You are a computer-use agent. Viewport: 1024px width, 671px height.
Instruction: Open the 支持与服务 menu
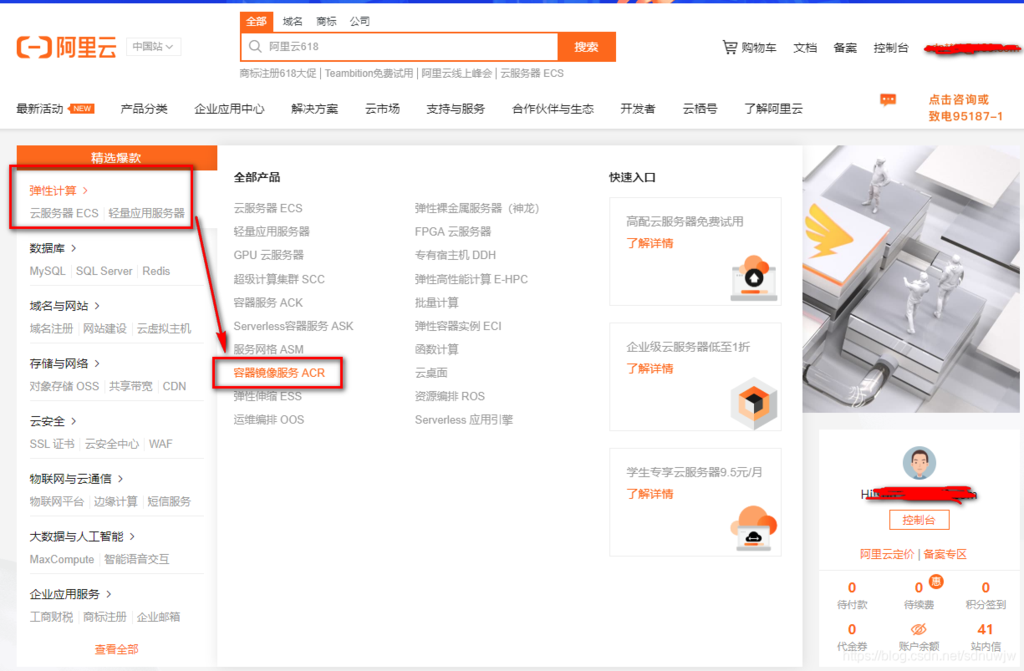click(456, 108)
